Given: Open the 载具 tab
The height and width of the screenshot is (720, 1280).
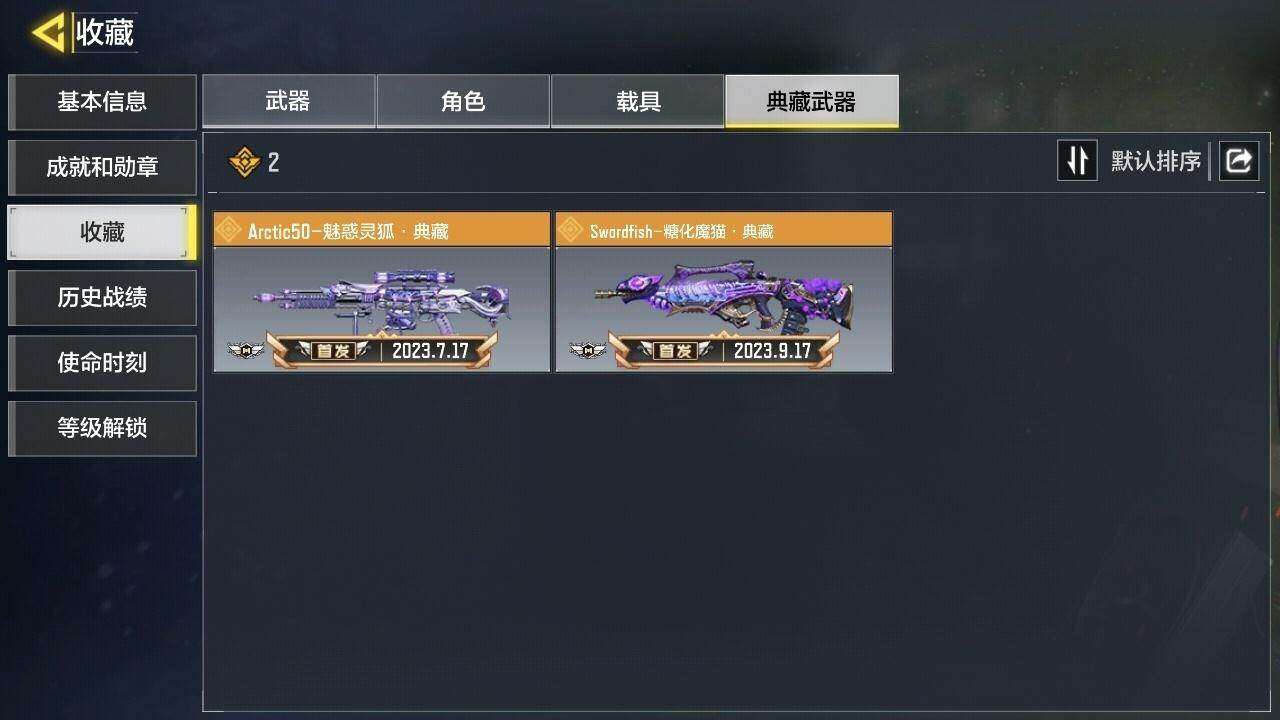Looking at the screenshot, I should 638,101.
